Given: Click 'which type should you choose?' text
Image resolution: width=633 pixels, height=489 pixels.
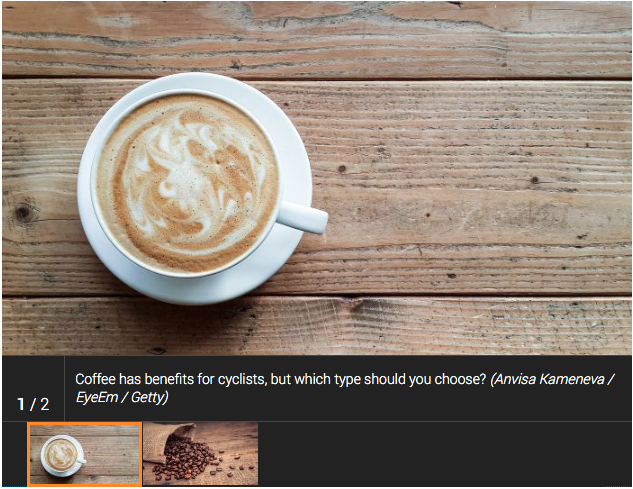Looking at the screenshot, I should (378, 380).
